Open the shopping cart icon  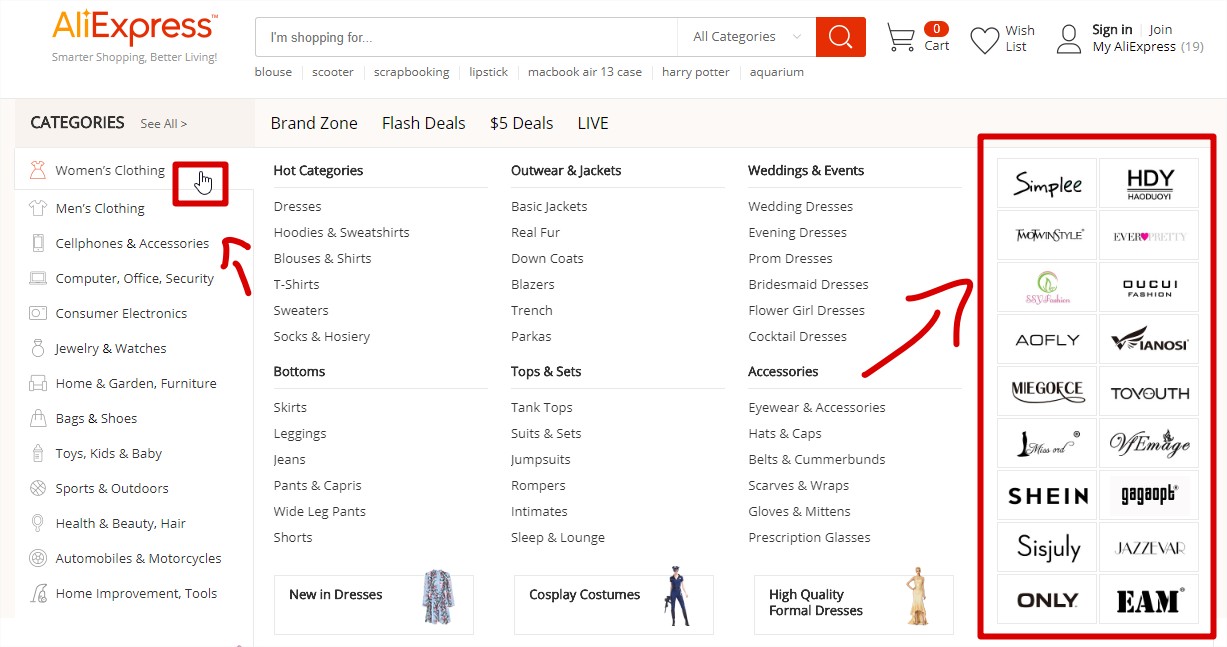(x=901, y=38)
